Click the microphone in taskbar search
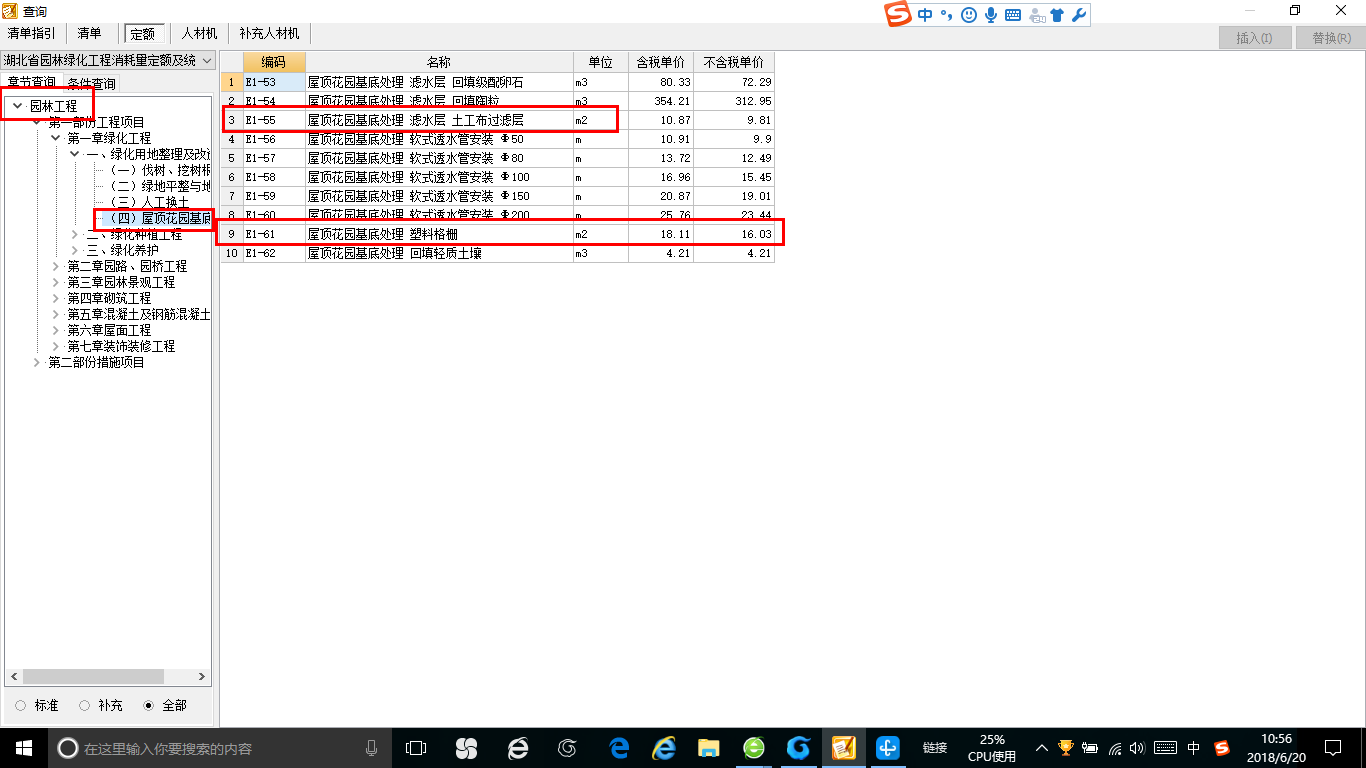The width and height of the screenshot is (1366, 768). 372,748
